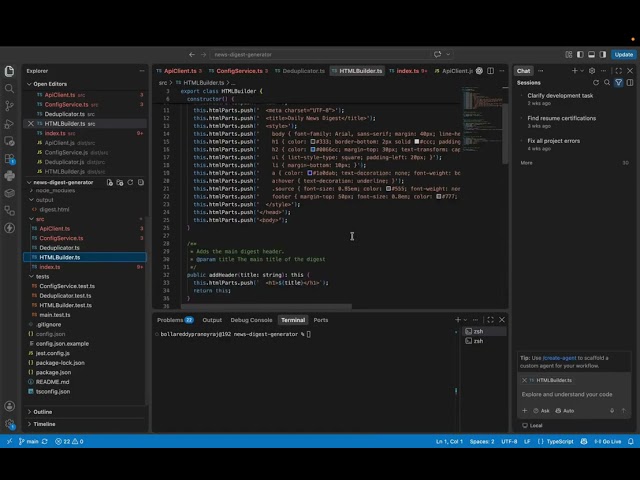Show More chat sessions

coord(527,163)
